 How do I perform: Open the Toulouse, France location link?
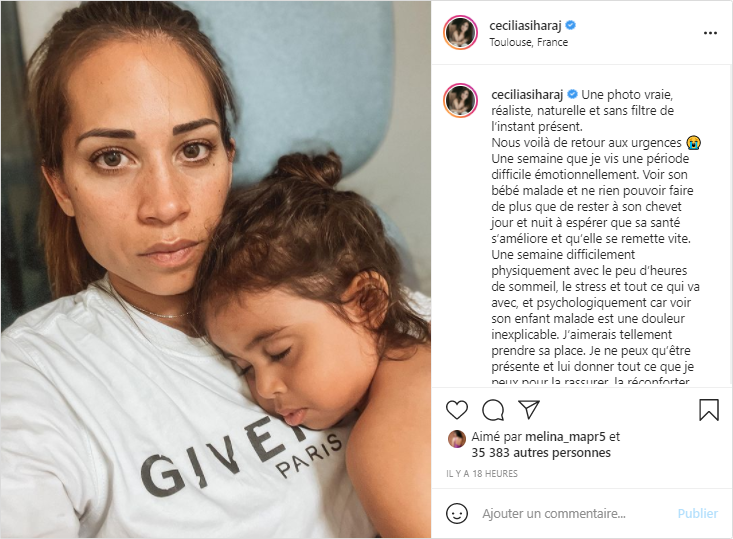pyautogui.click(x=528, y=42)
